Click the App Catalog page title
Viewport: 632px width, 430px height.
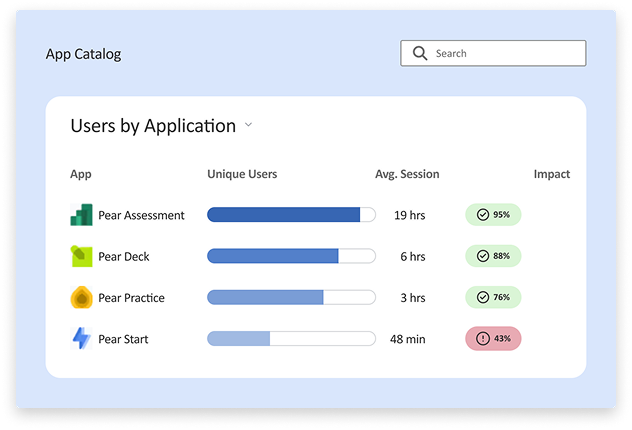[83, 54]
